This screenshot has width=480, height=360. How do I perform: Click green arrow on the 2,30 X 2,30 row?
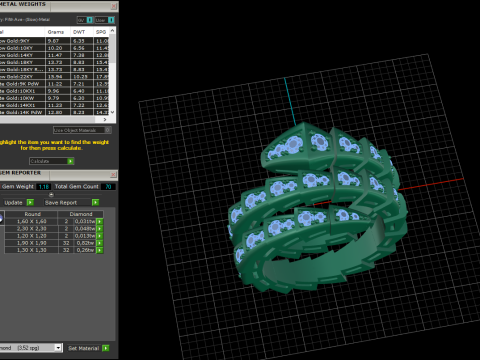click(x=100, y=229)
